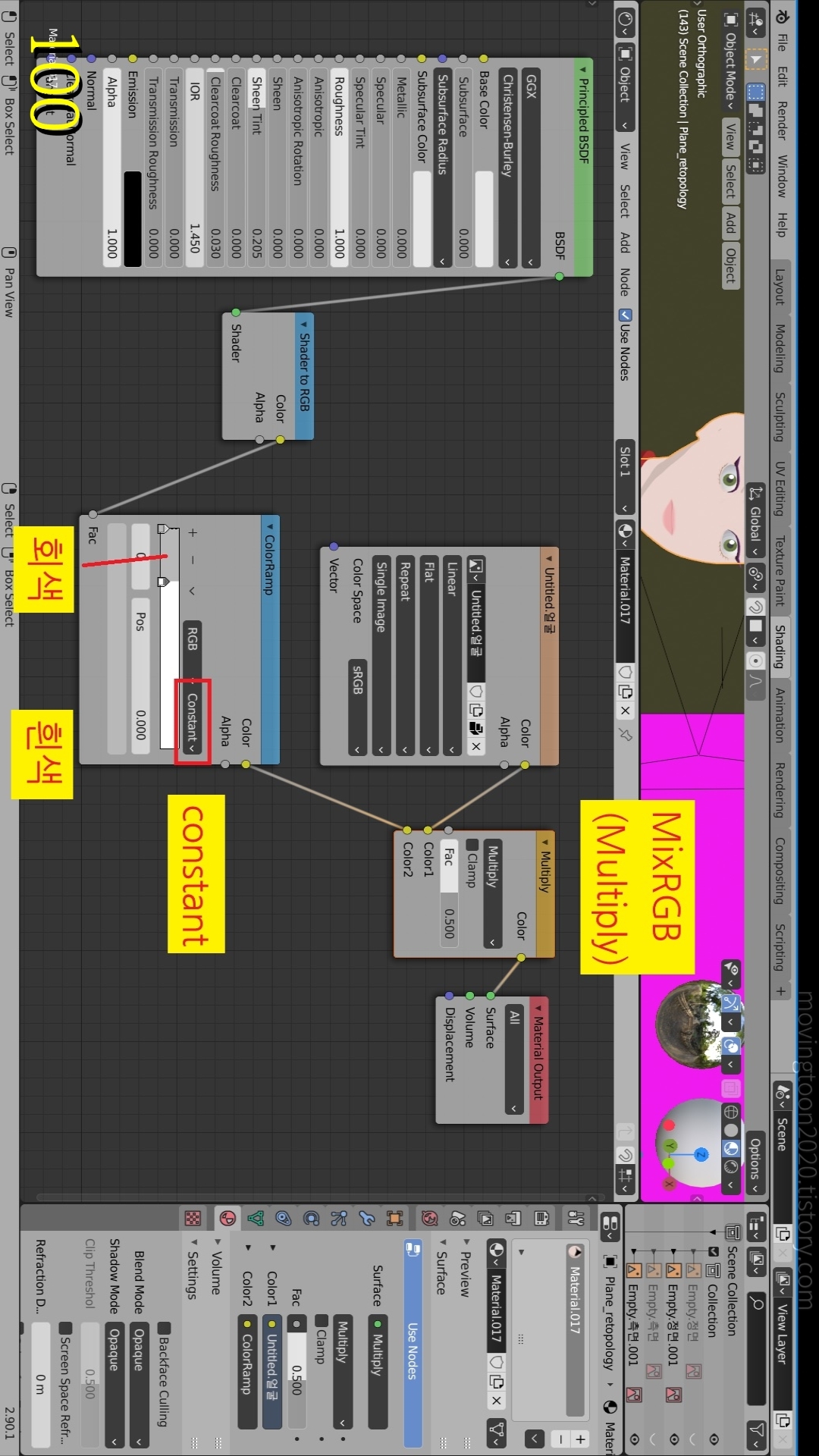The image size is (819, 1456).
Task: Open the Material properties tab icon
Action: point(227,1218)
